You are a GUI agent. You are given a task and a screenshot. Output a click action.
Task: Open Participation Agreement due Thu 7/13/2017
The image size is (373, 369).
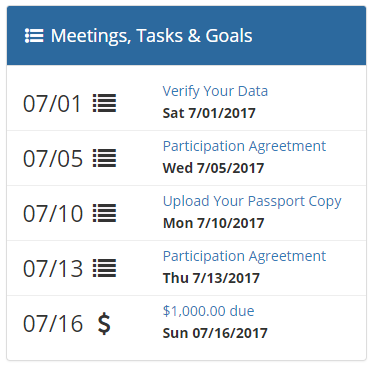point(244,256)
